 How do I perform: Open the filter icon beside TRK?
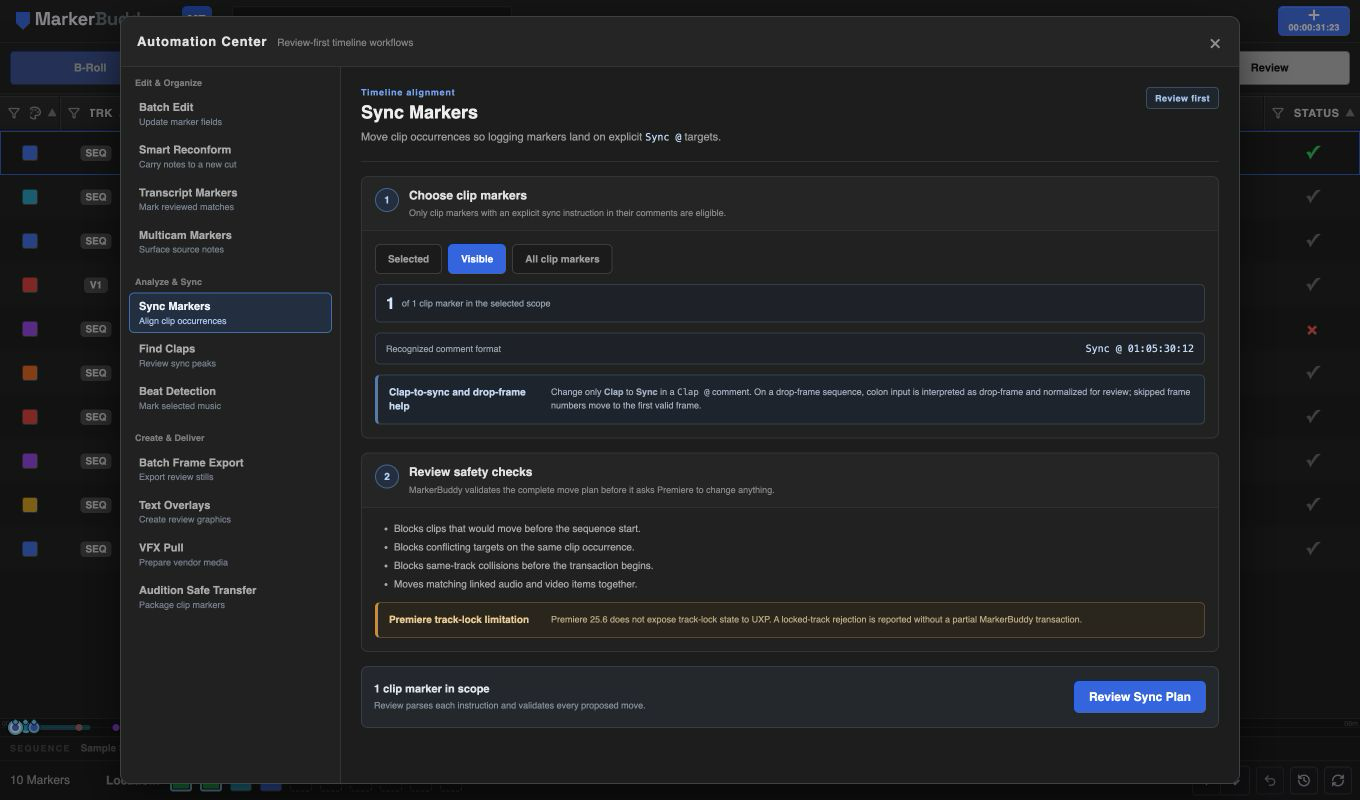click(x=73, y=113)
